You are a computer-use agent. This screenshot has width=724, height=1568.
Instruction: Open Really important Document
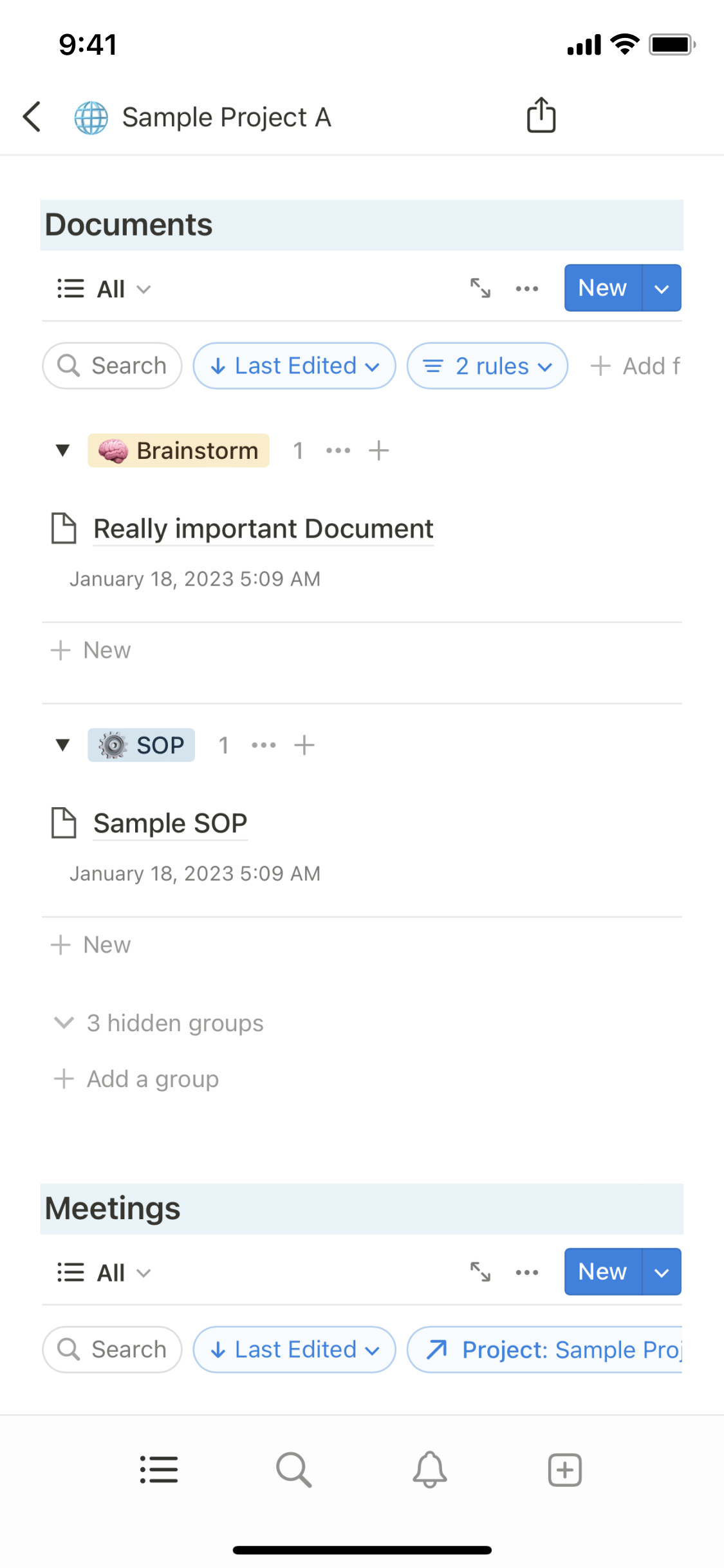coord(263,529)
